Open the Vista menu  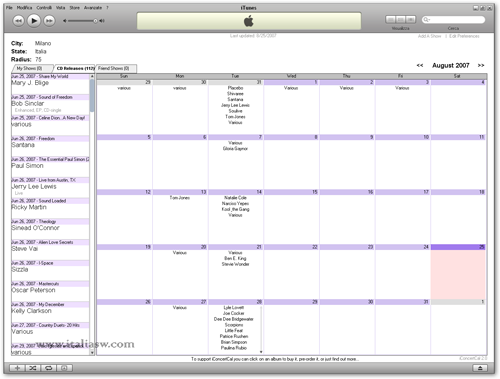[60, 7]
